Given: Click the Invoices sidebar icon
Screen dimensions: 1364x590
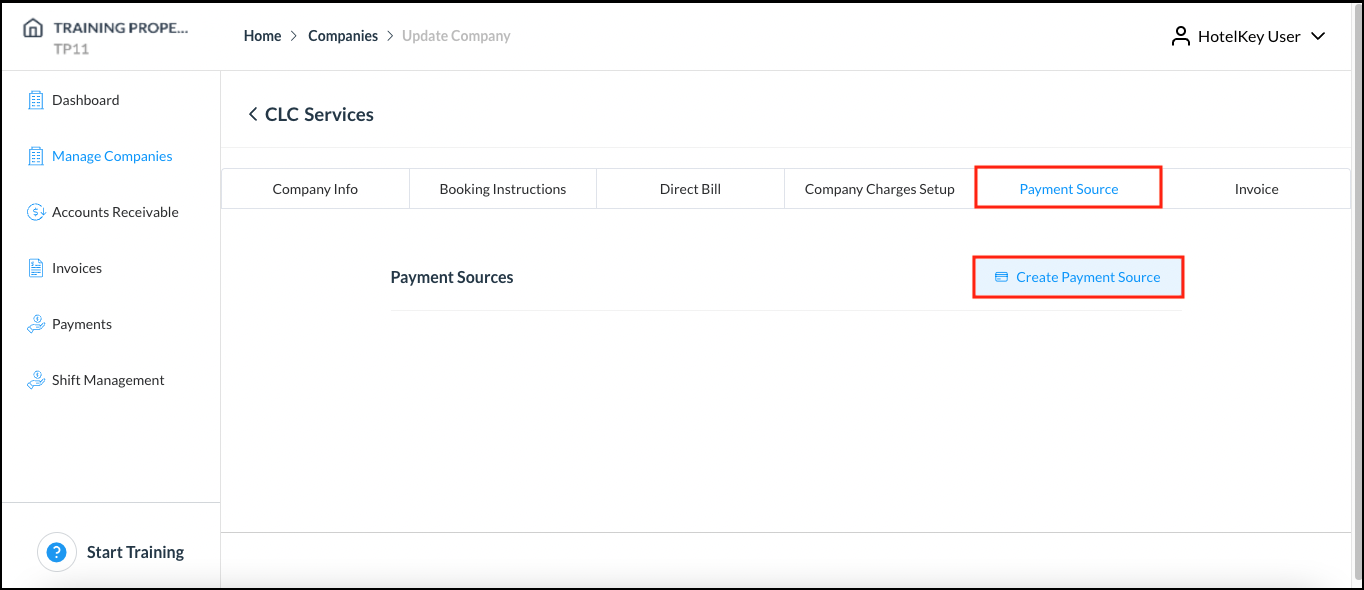Looking at the screenshot, I should click(37, 267).
